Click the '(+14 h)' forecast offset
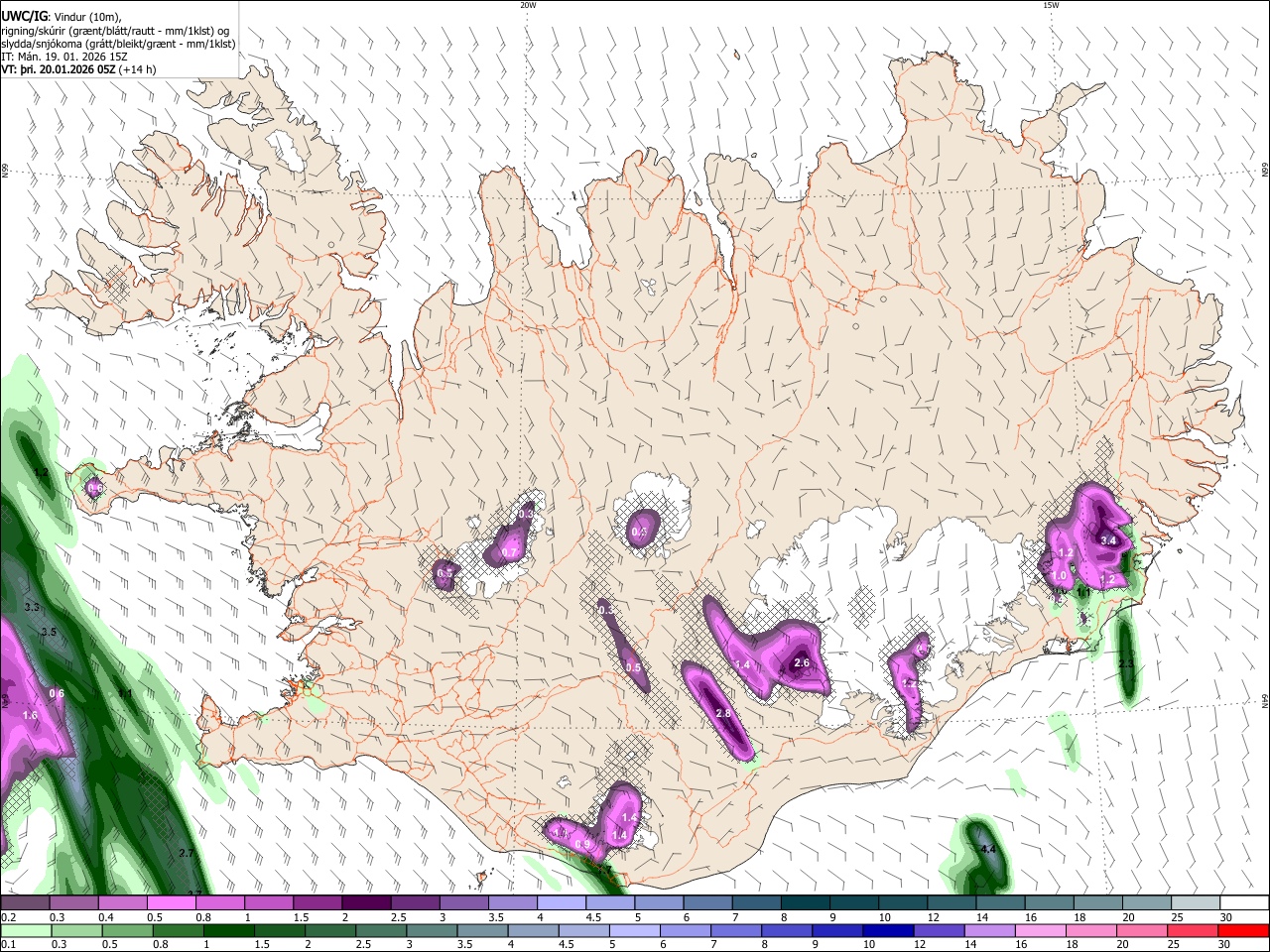The image size is (1270, 952). pos(138,70)
